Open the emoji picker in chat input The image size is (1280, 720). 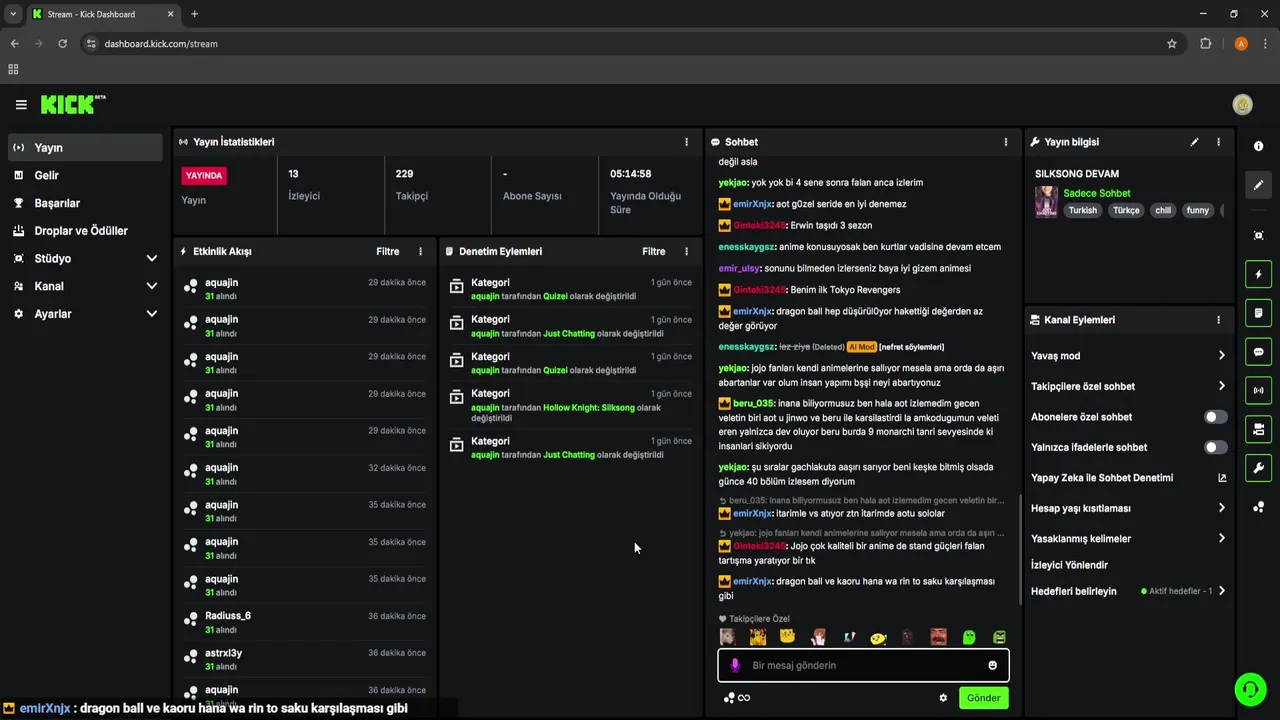(x=993, y=666)
